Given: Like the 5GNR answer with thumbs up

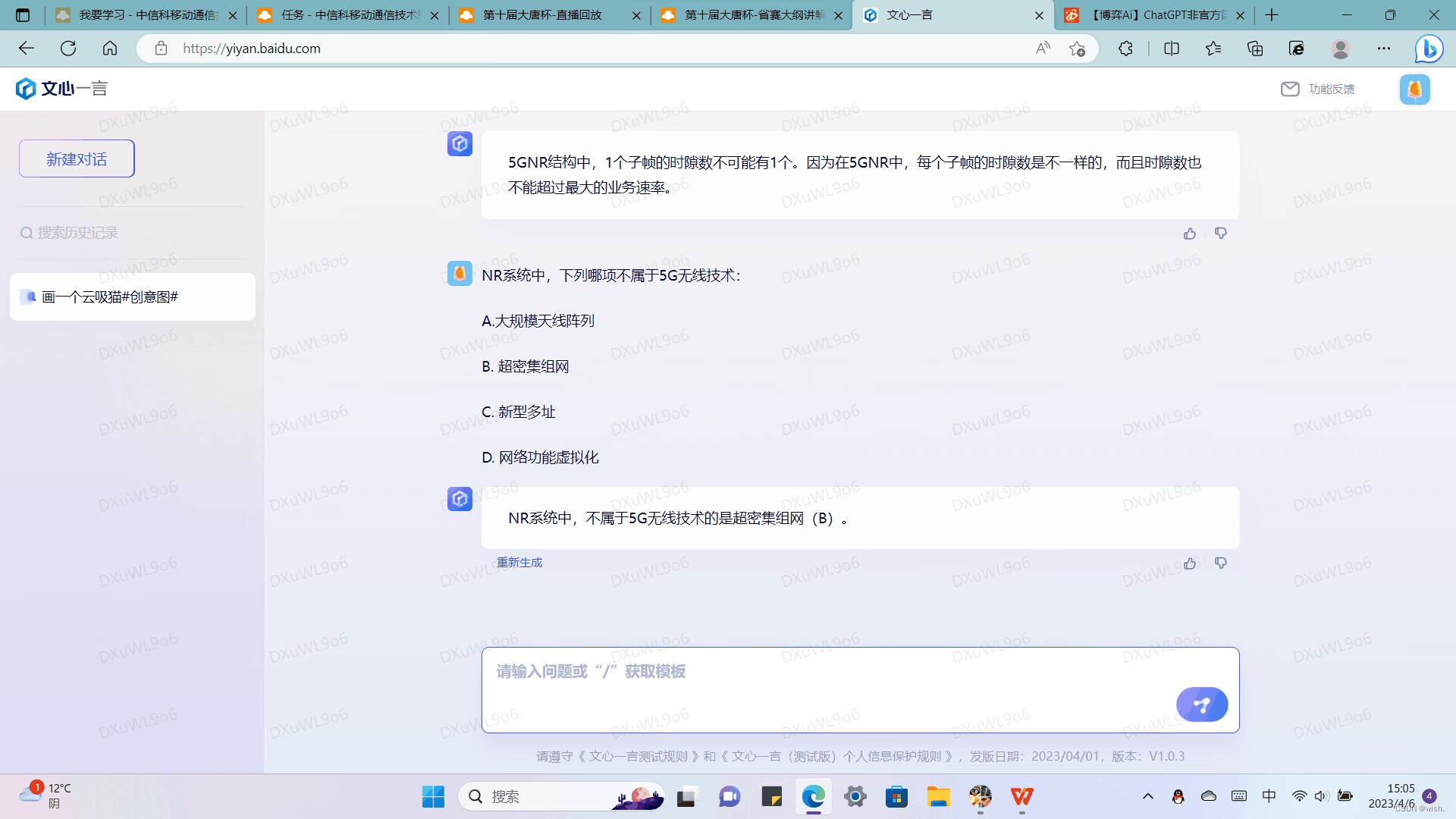Looking at the screenshot, I should 1190,234.
